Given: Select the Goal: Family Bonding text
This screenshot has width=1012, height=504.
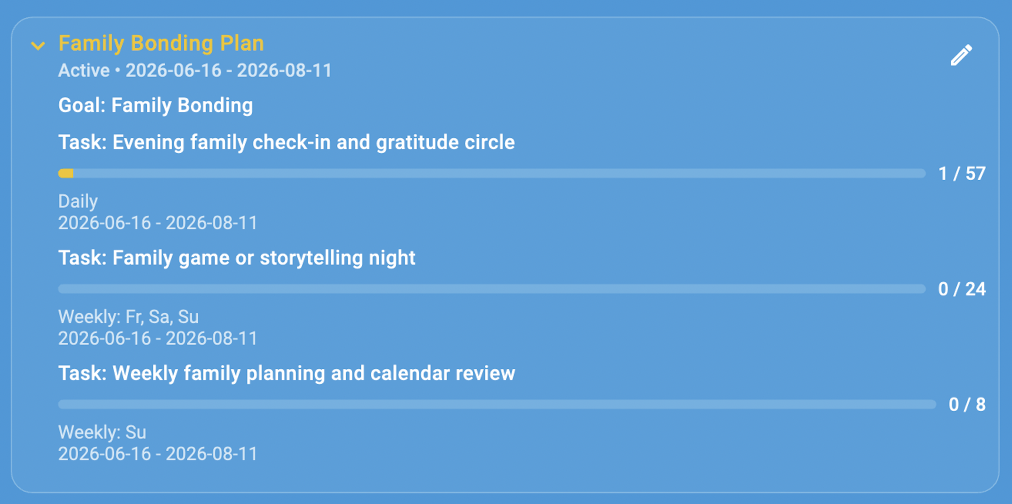Looking at the screenshot, I should pos(156,105).
